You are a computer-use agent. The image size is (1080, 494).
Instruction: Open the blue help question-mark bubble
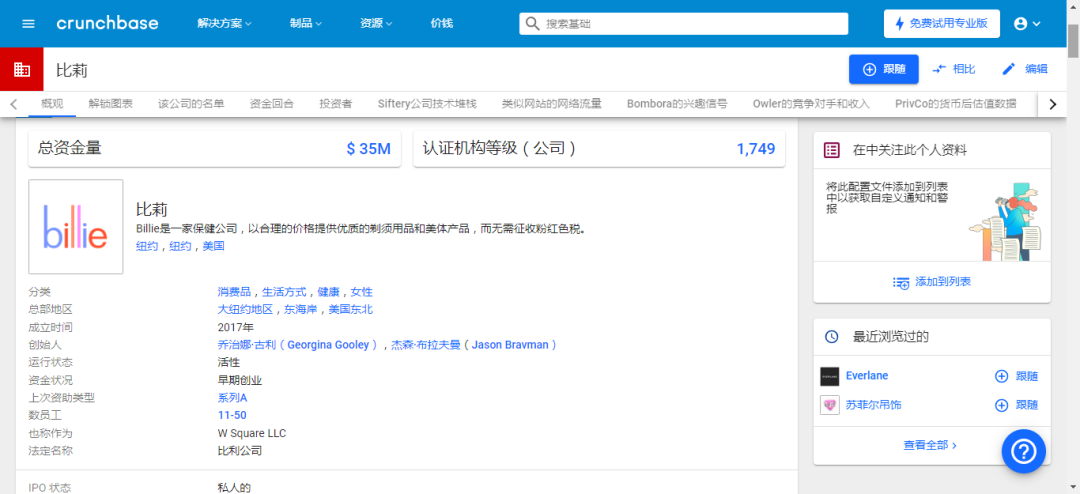pos(1024,451)
